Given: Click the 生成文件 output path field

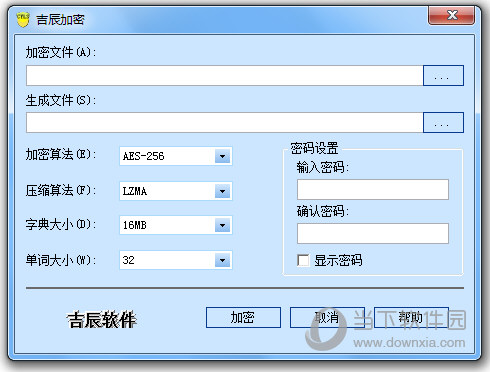Looking at the screenshot, I should click(225, 123).
